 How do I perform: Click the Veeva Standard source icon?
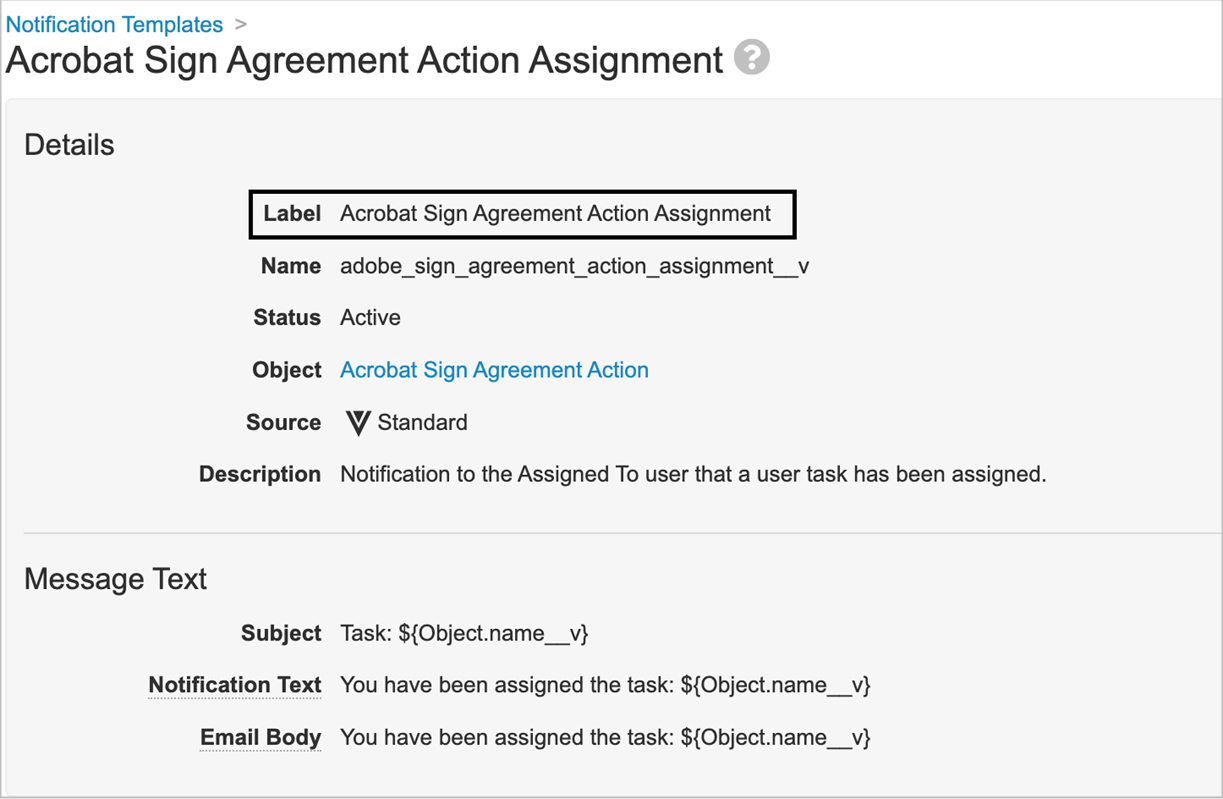coord(360,421)
